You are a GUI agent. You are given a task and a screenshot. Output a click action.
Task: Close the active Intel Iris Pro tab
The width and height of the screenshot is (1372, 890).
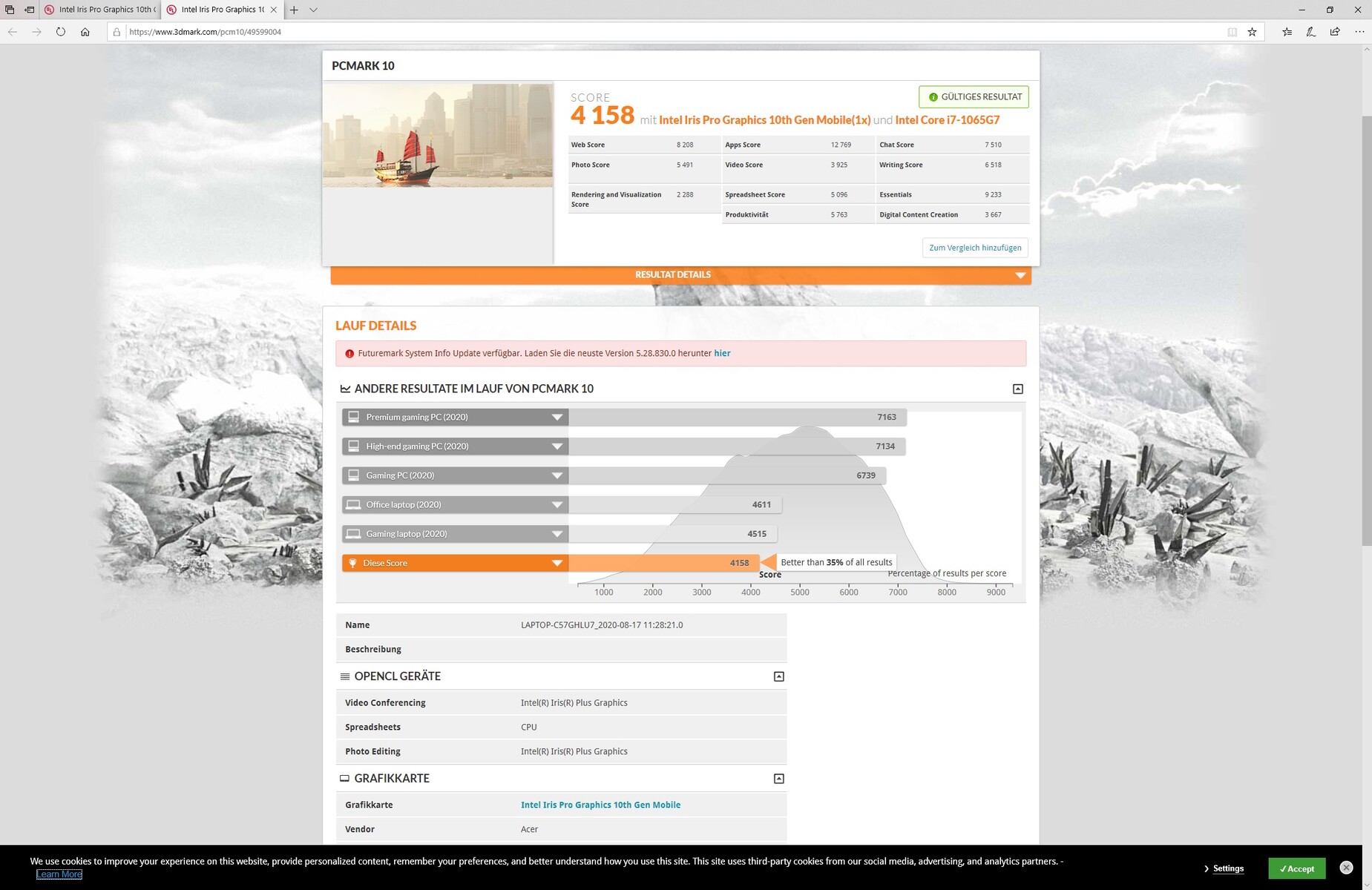click(274, 10)
